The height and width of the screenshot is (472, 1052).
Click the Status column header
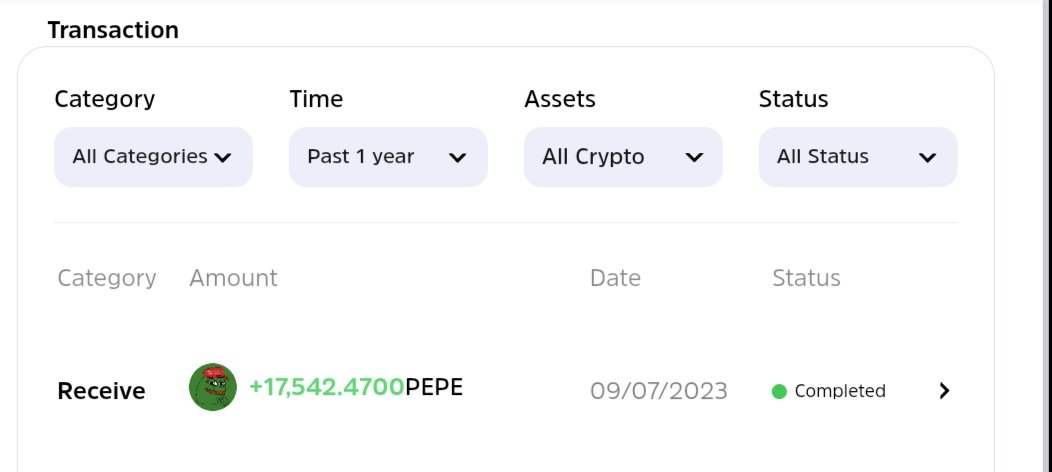click(806, 278)
